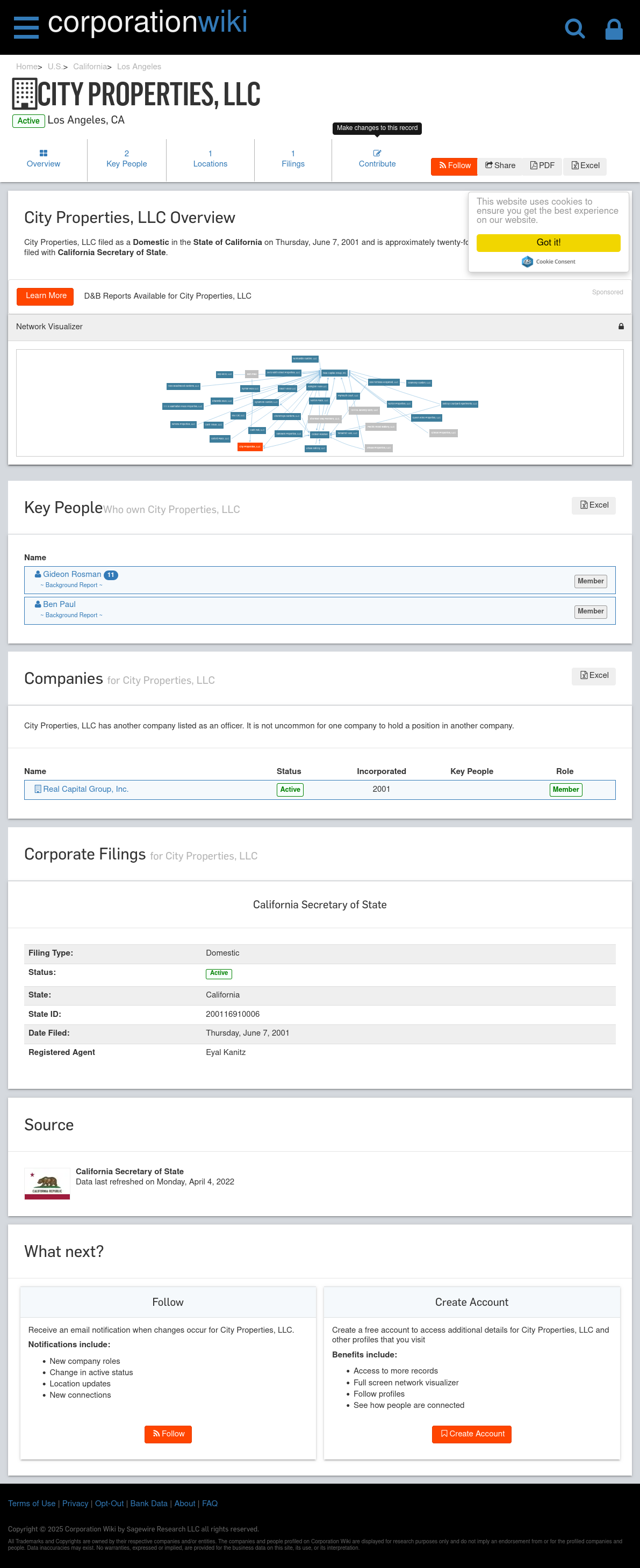640x1568 pixels.
Task: Click the login padlock icon
Action: [614, 28]
